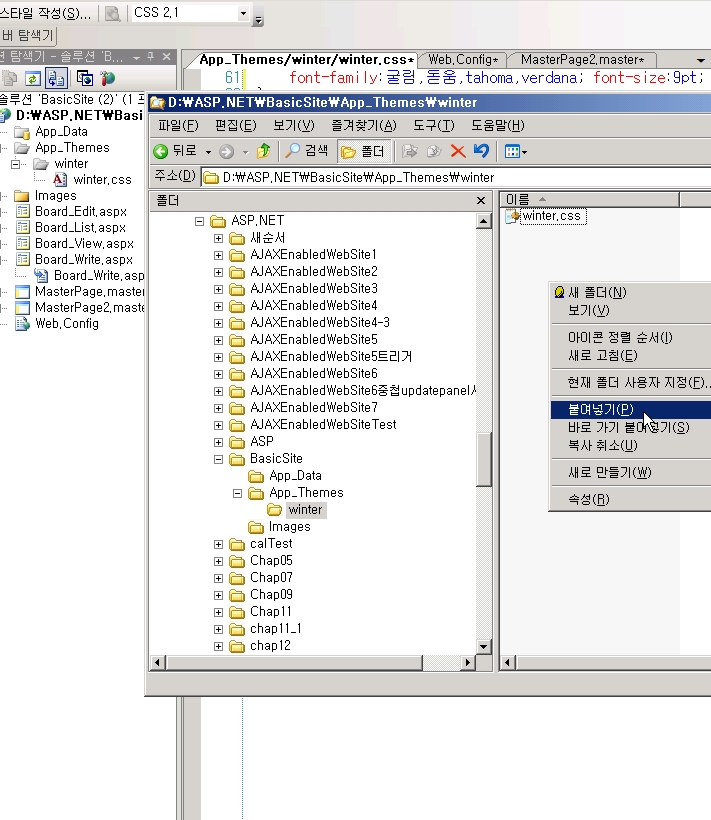
Task: Open Web.Config in Solution Explorer
Action: click(66, 324)
